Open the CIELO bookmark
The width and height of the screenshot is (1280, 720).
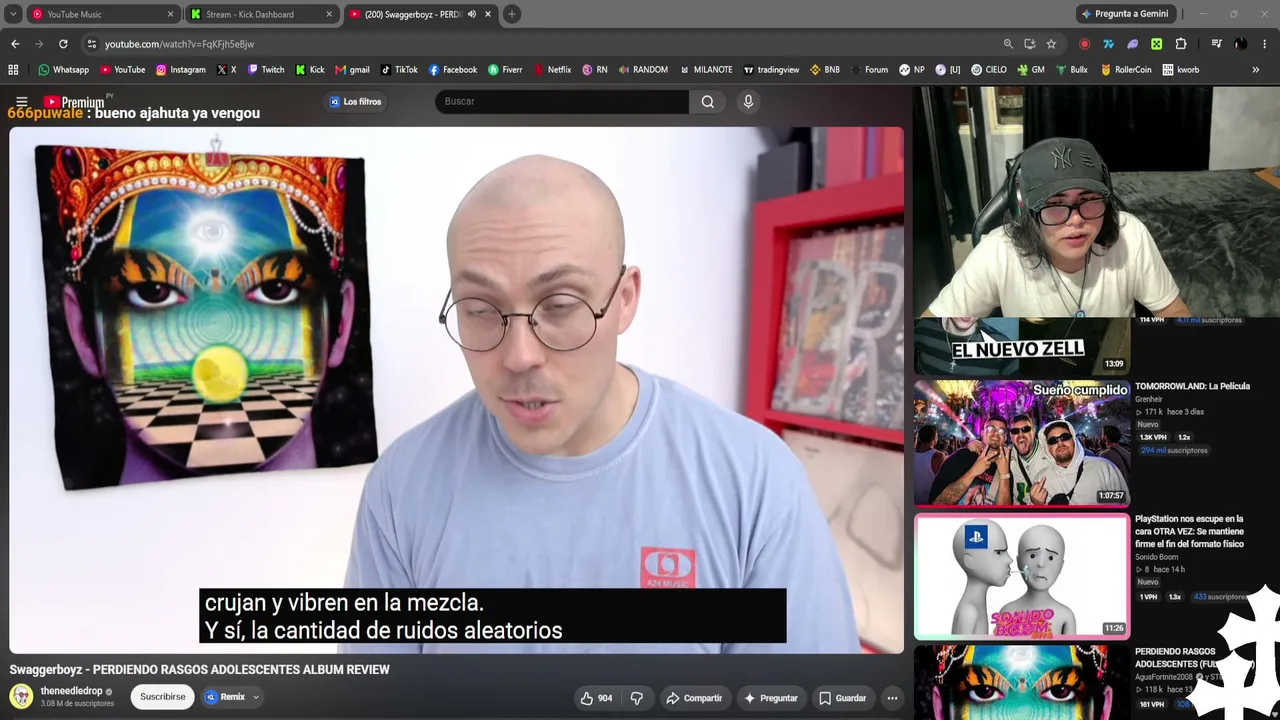point(989,70)
